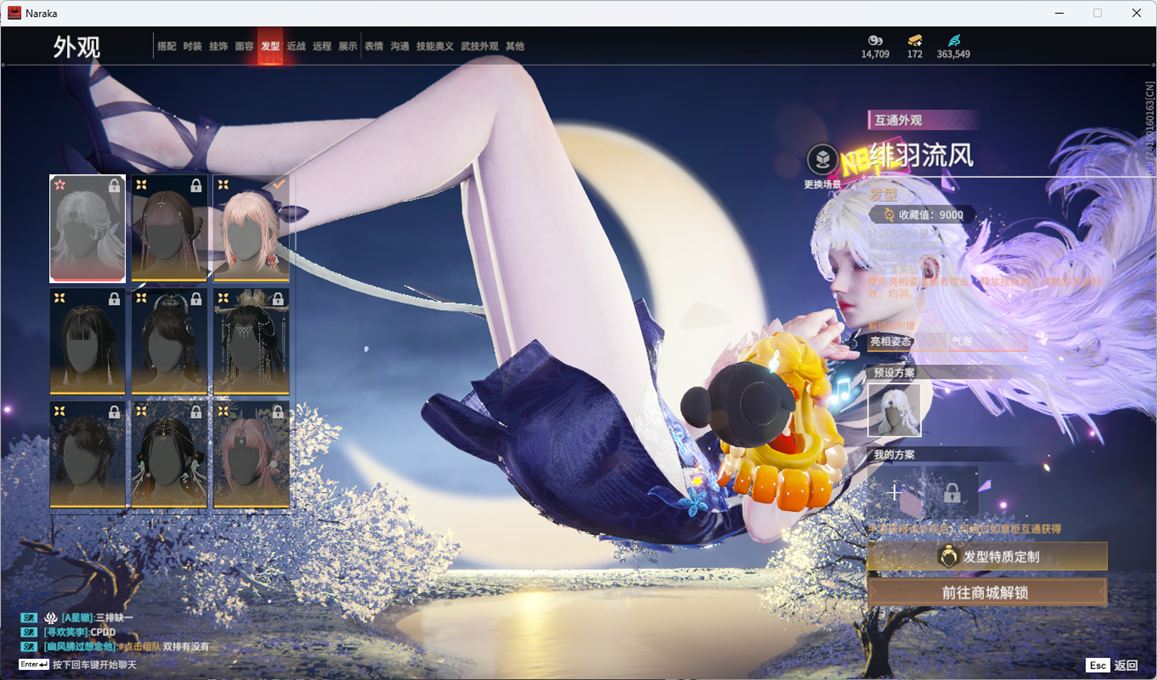Click 前往商城解锁 to unlock in store
The height and width of the screenshot is (680, 1157).
click(986, 592)
